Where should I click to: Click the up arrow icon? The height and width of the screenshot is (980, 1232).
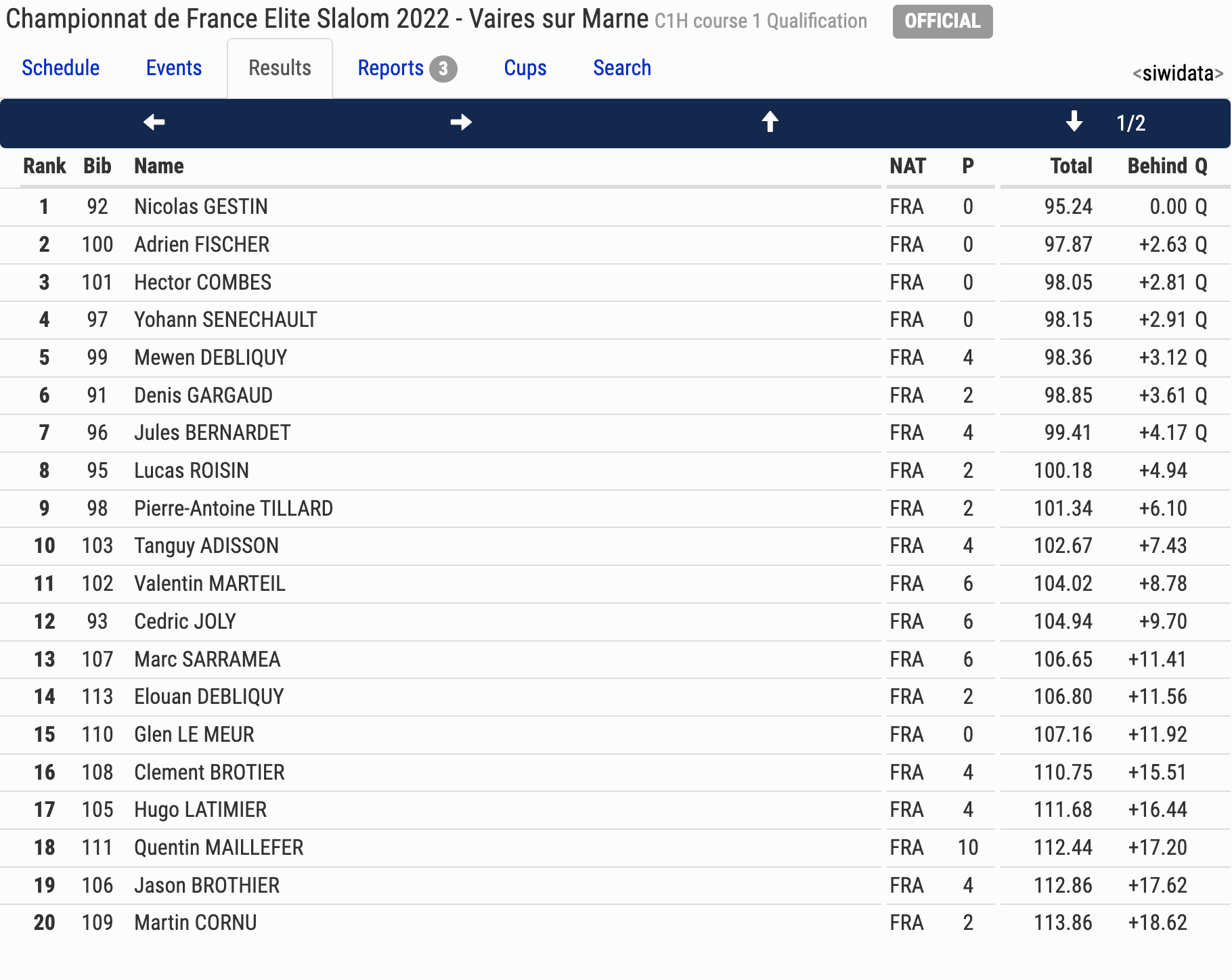[x=770, y=122]
